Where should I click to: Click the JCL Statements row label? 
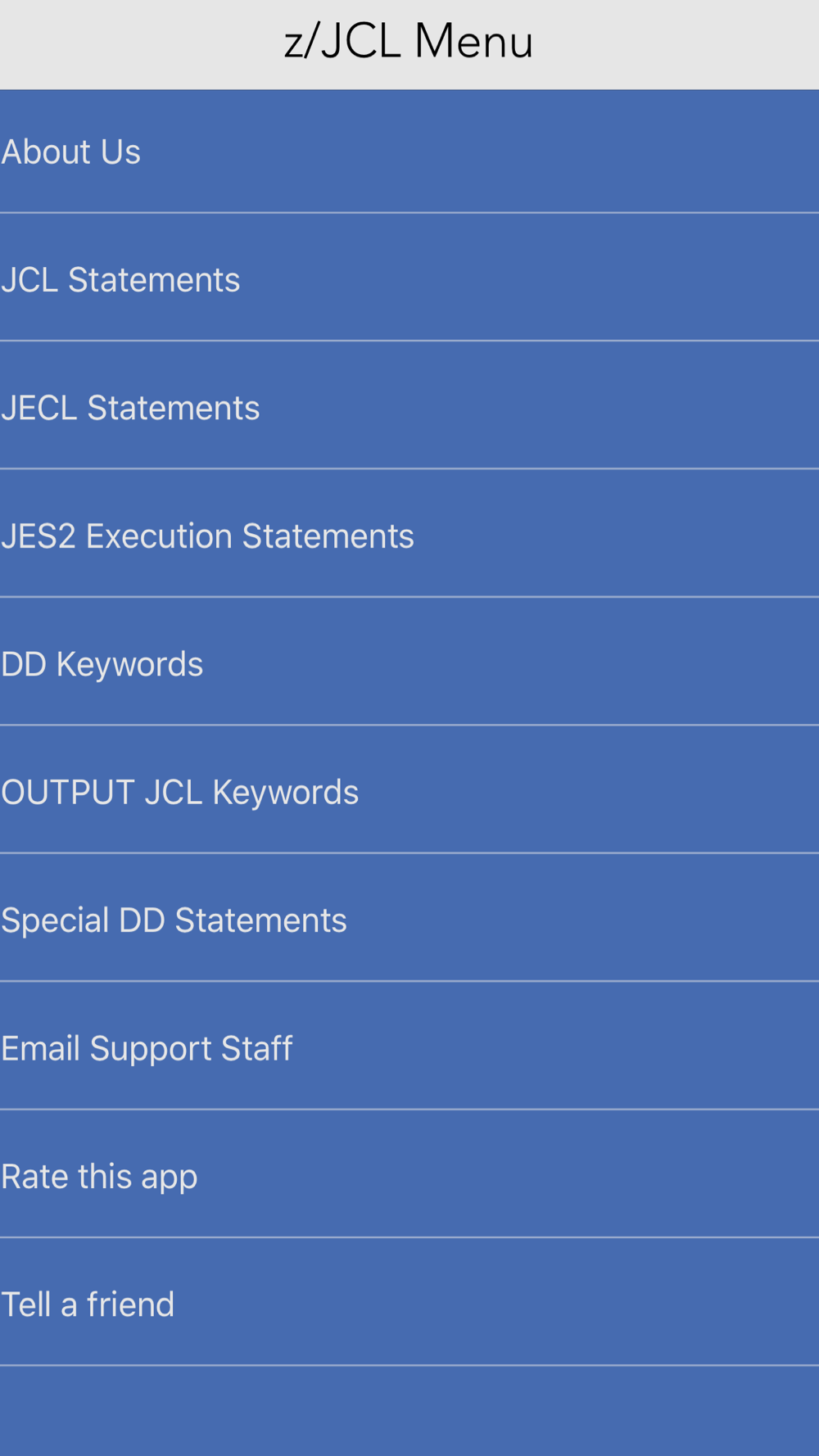[x=120, y=280]
